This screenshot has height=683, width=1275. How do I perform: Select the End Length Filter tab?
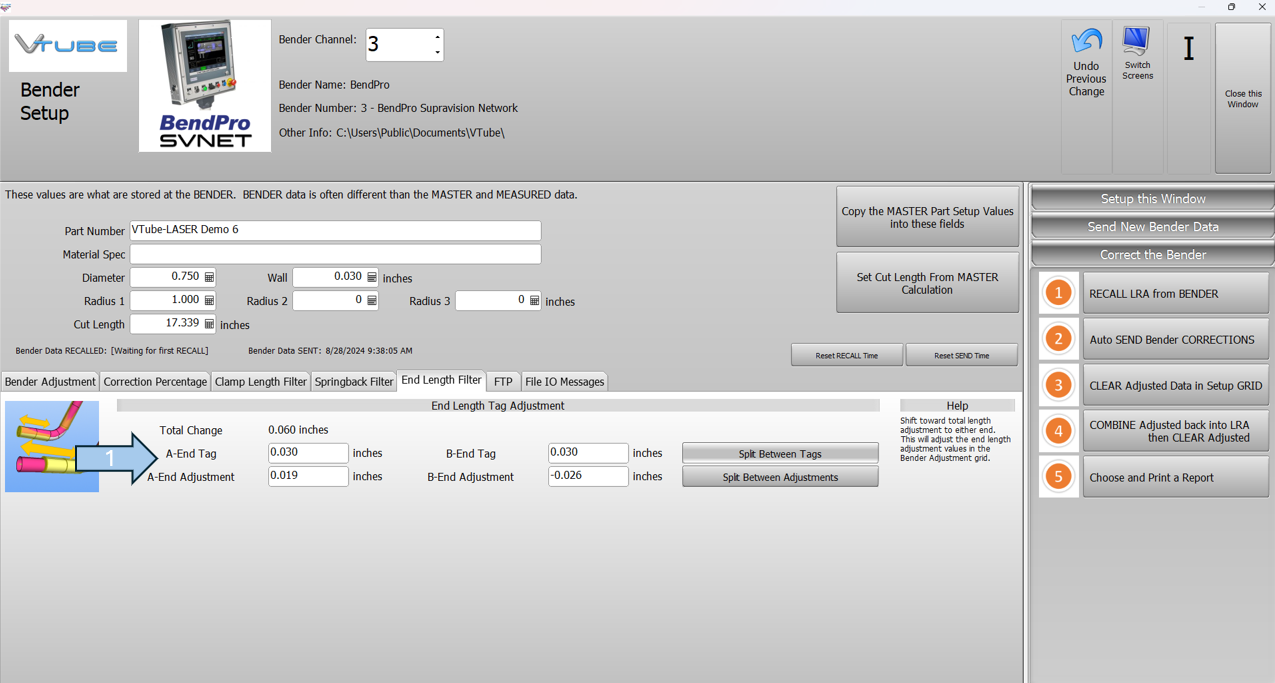point(441,380)
